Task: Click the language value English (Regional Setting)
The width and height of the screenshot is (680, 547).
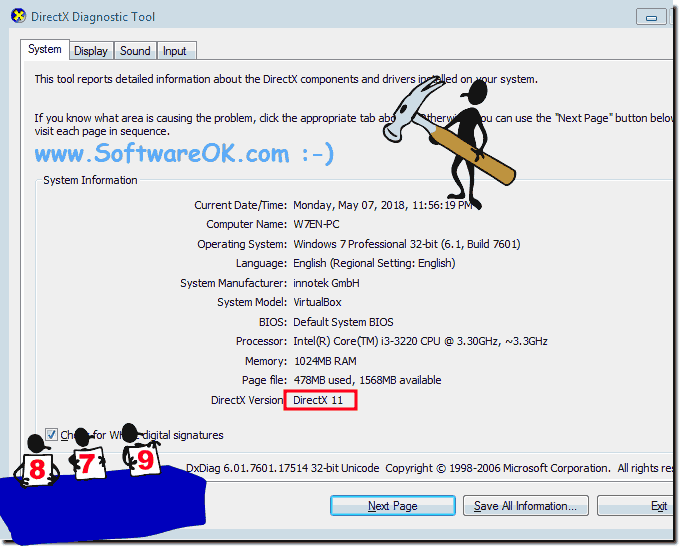Action: coord(374,263)
